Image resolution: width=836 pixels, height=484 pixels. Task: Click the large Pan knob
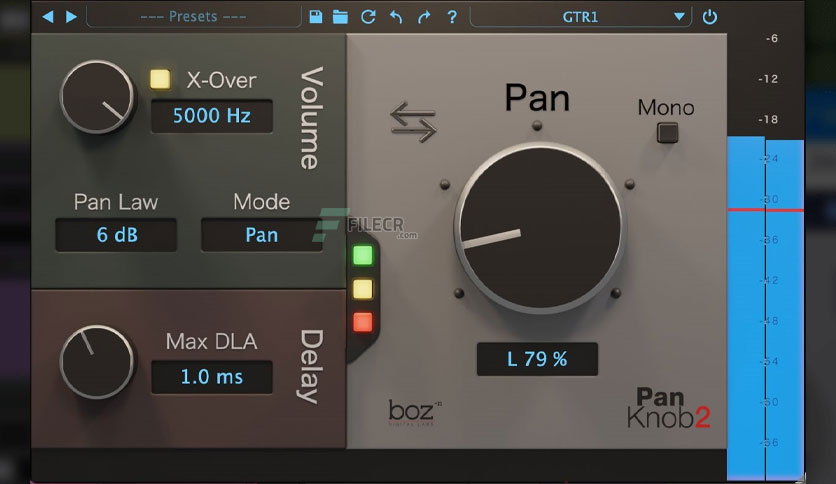(x=540, y=228)
